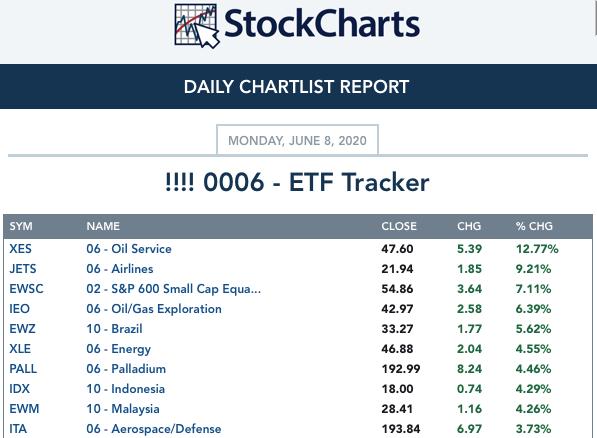Open the EWZ symbol link
This screenshot has height=438, width=597.
(x=22, y=329)
